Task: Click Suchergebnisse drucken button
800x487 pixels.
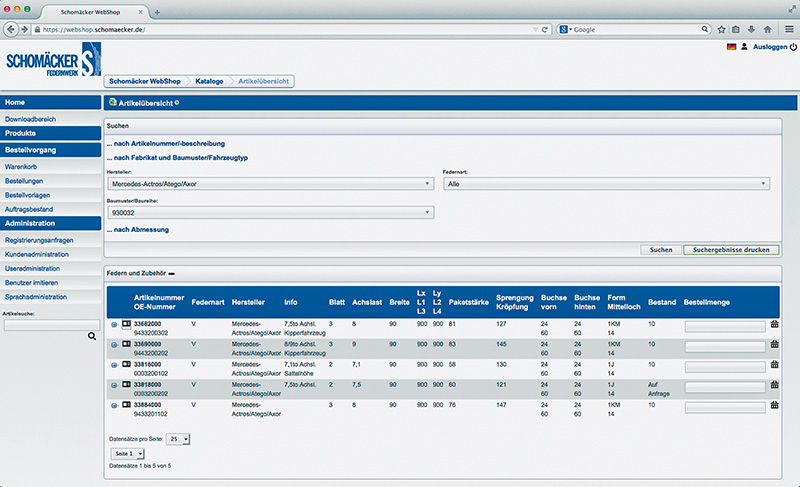Action: pos(731,249)
